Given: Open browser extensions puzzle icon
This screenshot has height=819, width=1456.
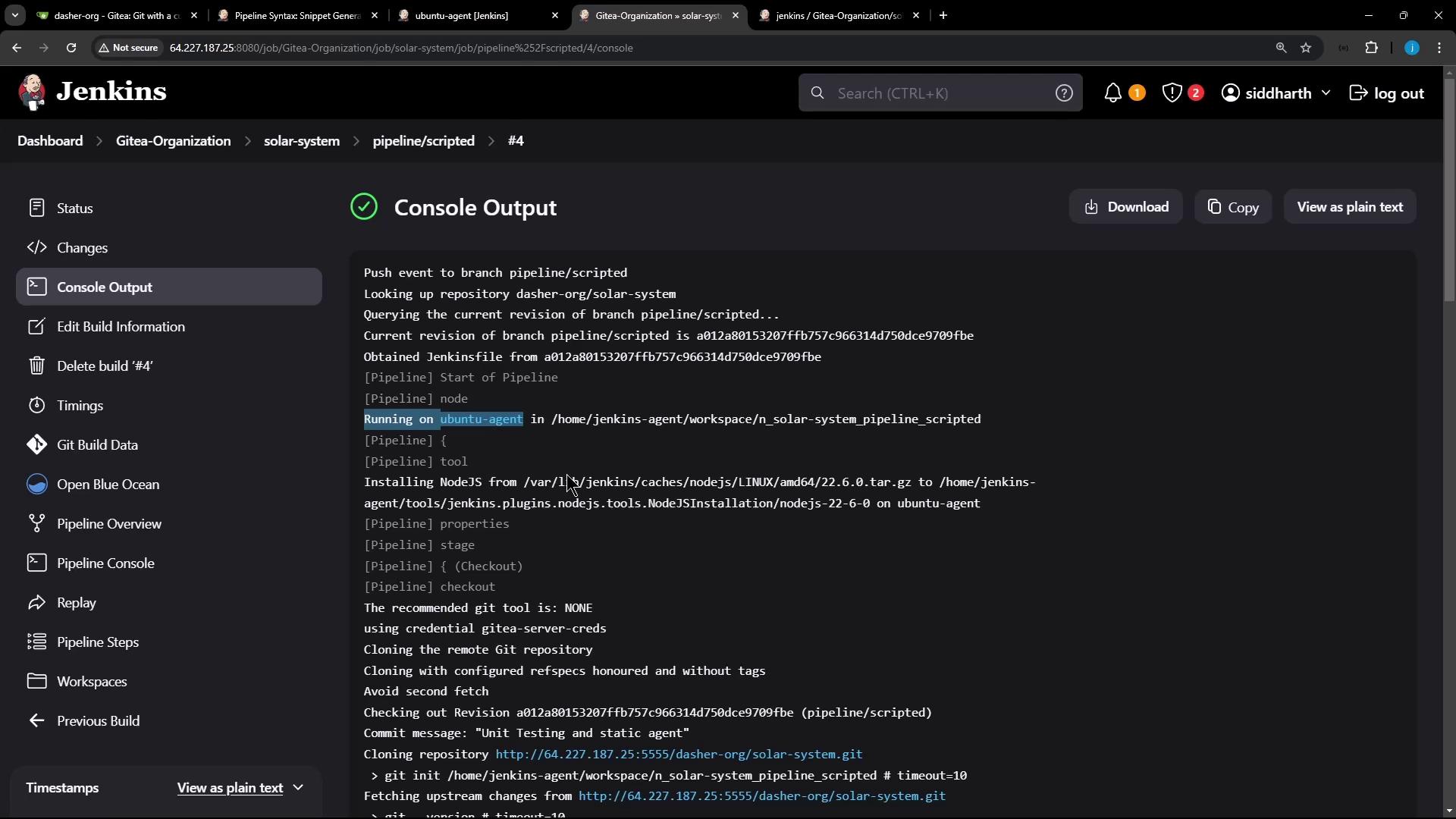Looking at the screenshot, I should [1371, 48].
